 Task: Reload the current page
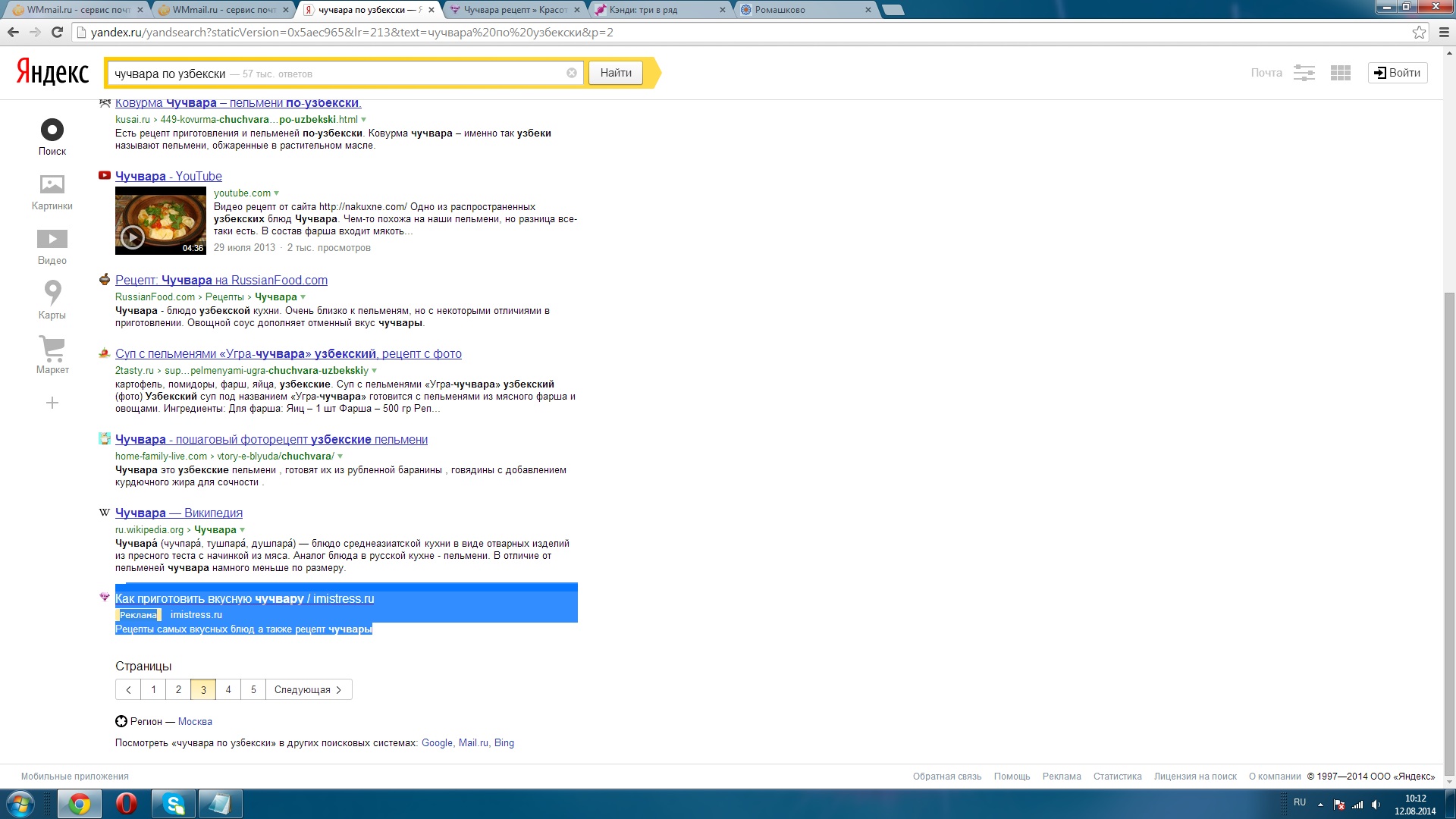tap(57, 32)
